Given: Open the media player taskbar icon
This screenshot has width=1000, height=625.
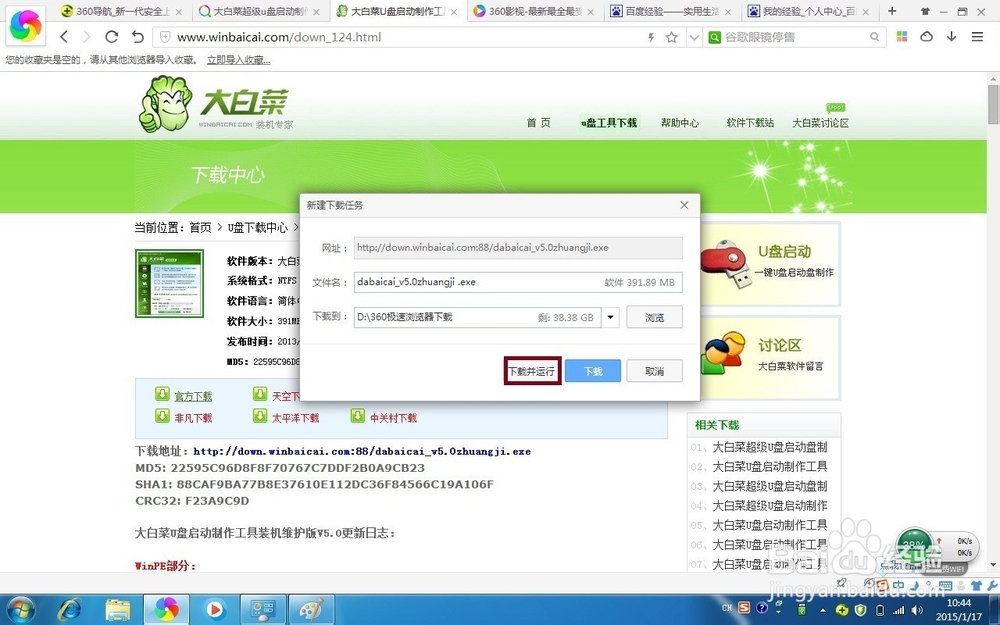Looking at the screenshot, I should click(x=214, y=610).
